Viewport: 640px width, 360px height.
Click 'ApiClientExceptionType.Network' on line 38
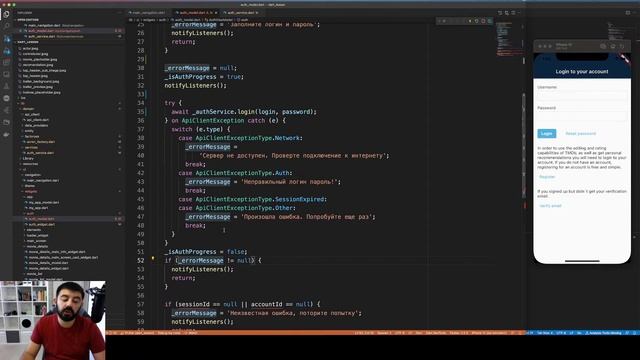click(x=248, y=138)
